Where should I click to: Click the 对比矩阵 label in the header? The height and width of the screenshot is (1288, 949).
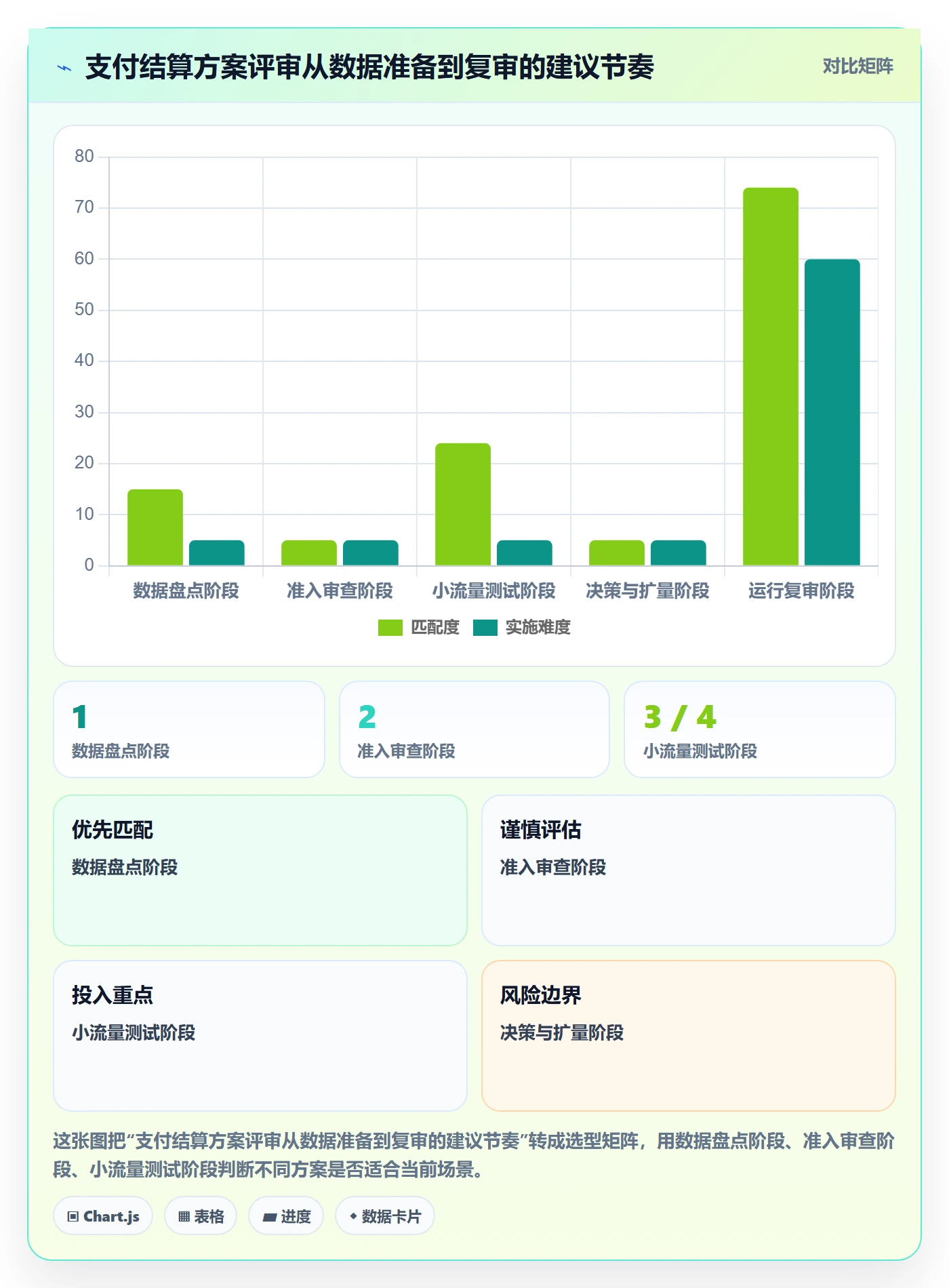[857, 66]
